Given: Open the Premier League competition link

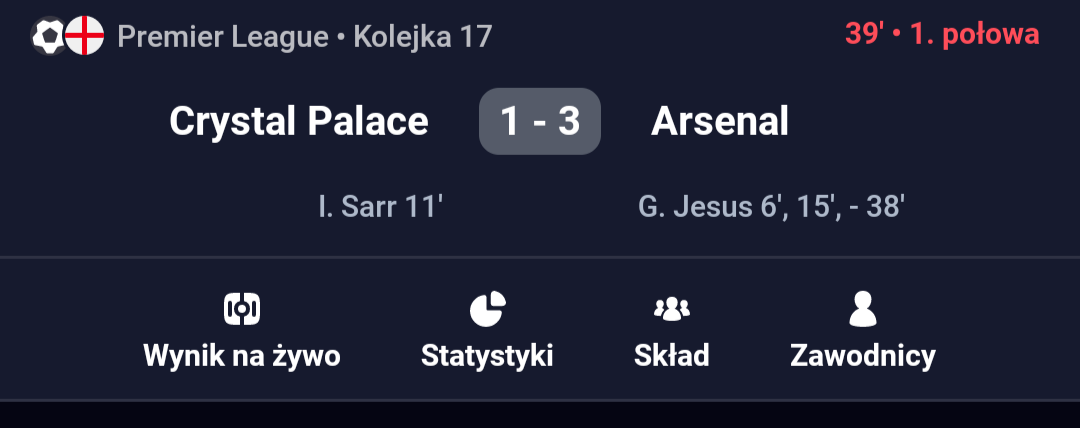Looking at the screenshot, I should (222, 37).
